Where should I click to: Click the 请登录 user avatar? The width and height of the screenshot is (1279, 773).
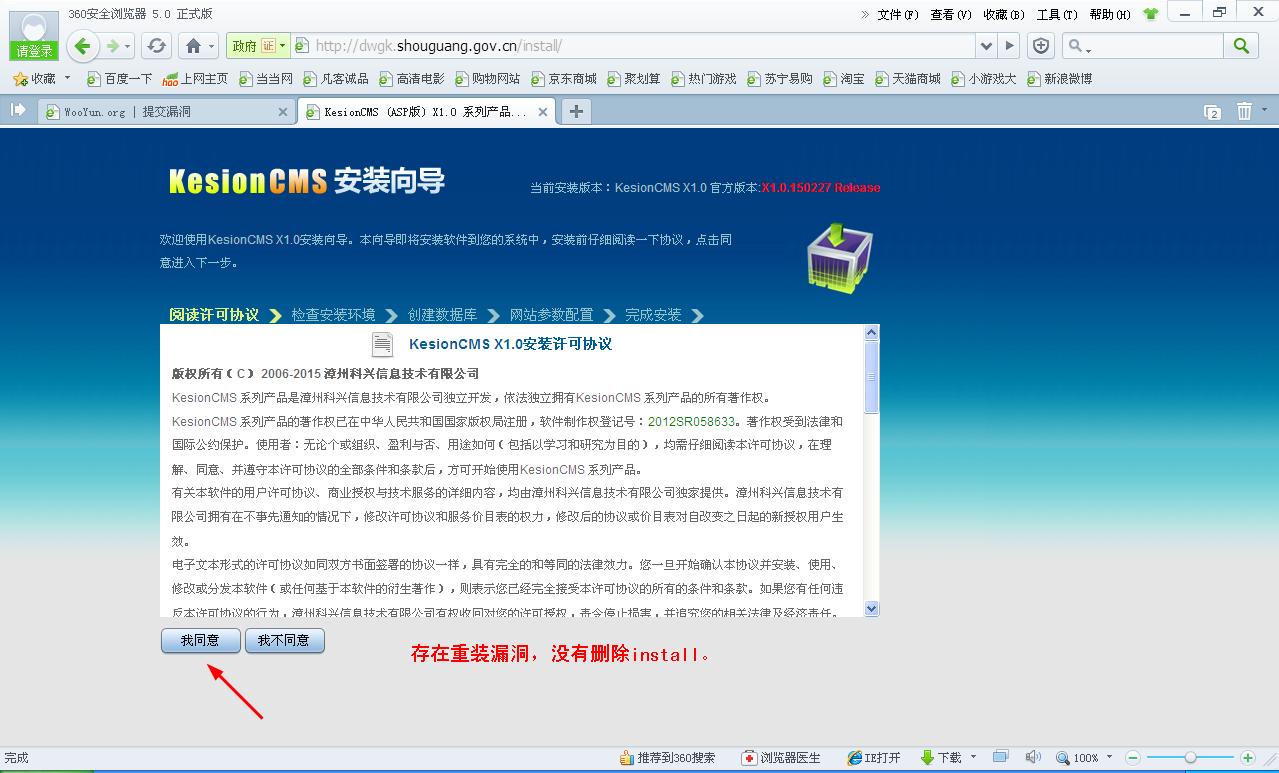pyautogui.click(x=34, y=35)
